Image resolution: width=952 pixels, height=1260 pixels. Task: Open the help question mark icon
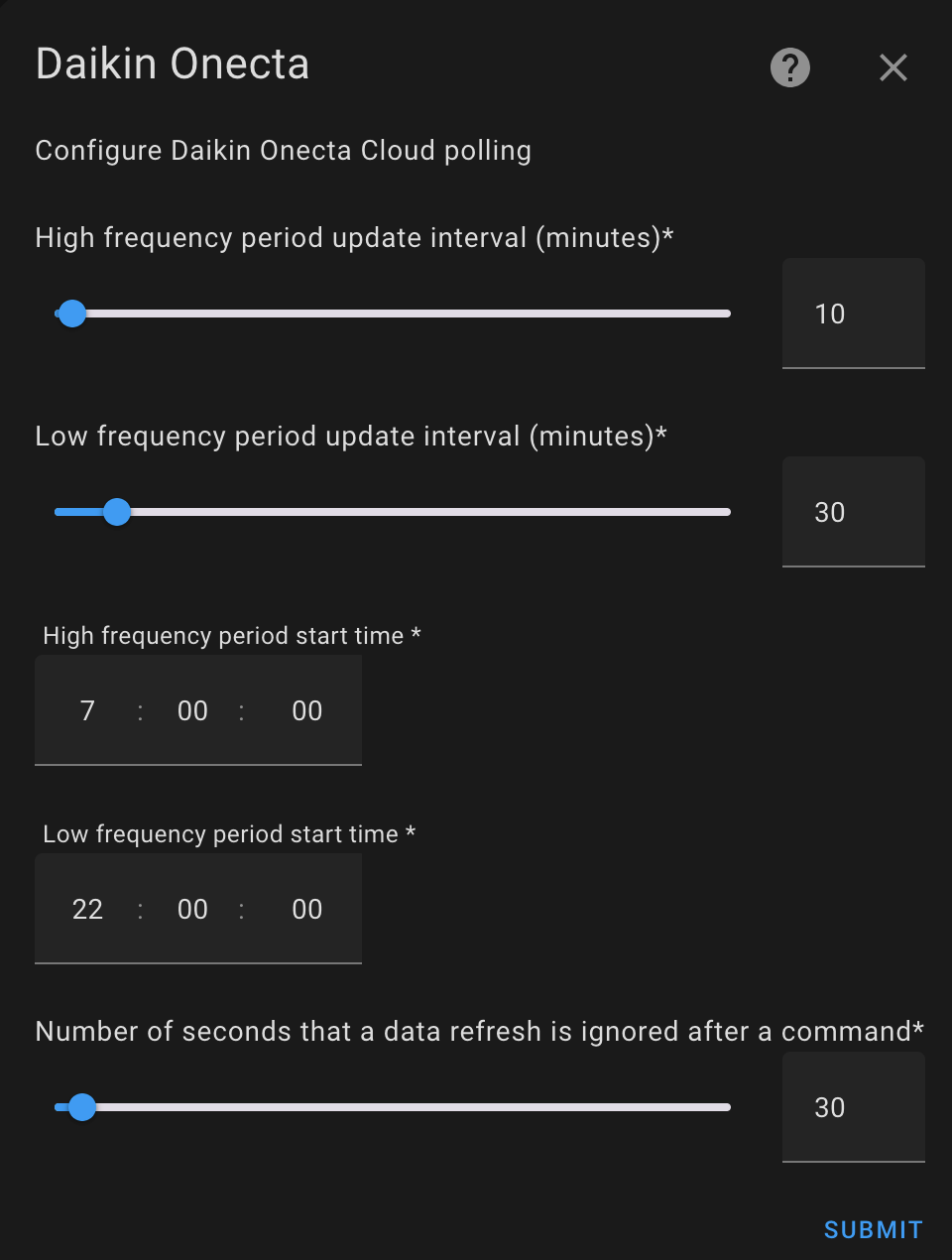[x=790, y=67]
